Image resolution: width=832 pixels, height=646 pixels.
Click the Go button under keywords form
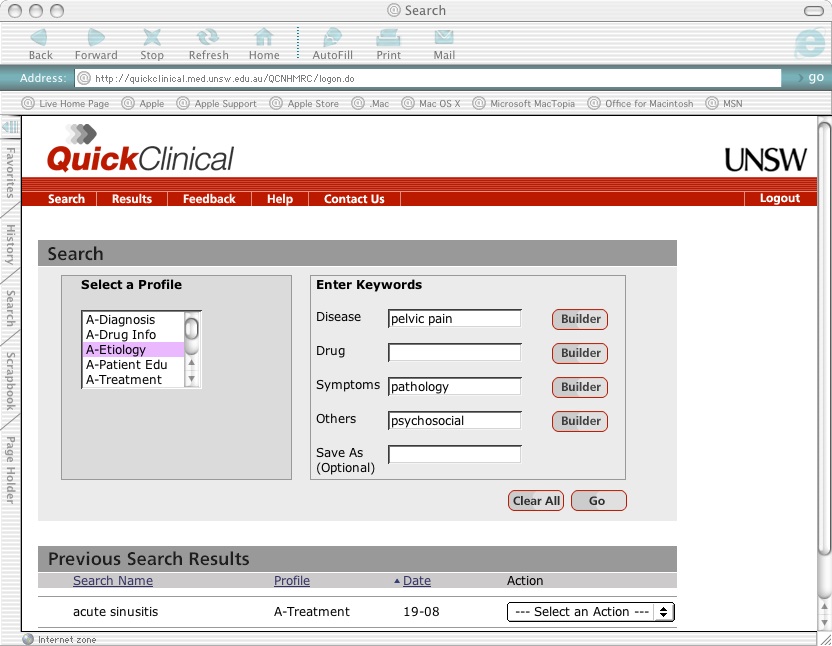[x=598, y=501]
